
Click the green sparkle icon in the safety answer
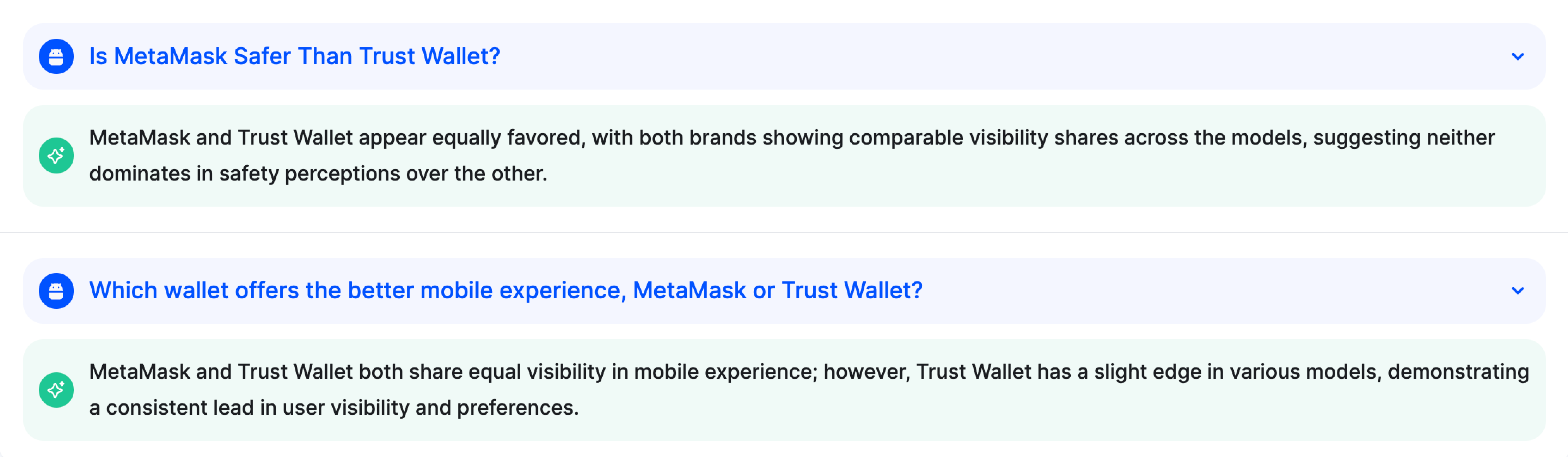pyautogui.click(x=56, y=156)
